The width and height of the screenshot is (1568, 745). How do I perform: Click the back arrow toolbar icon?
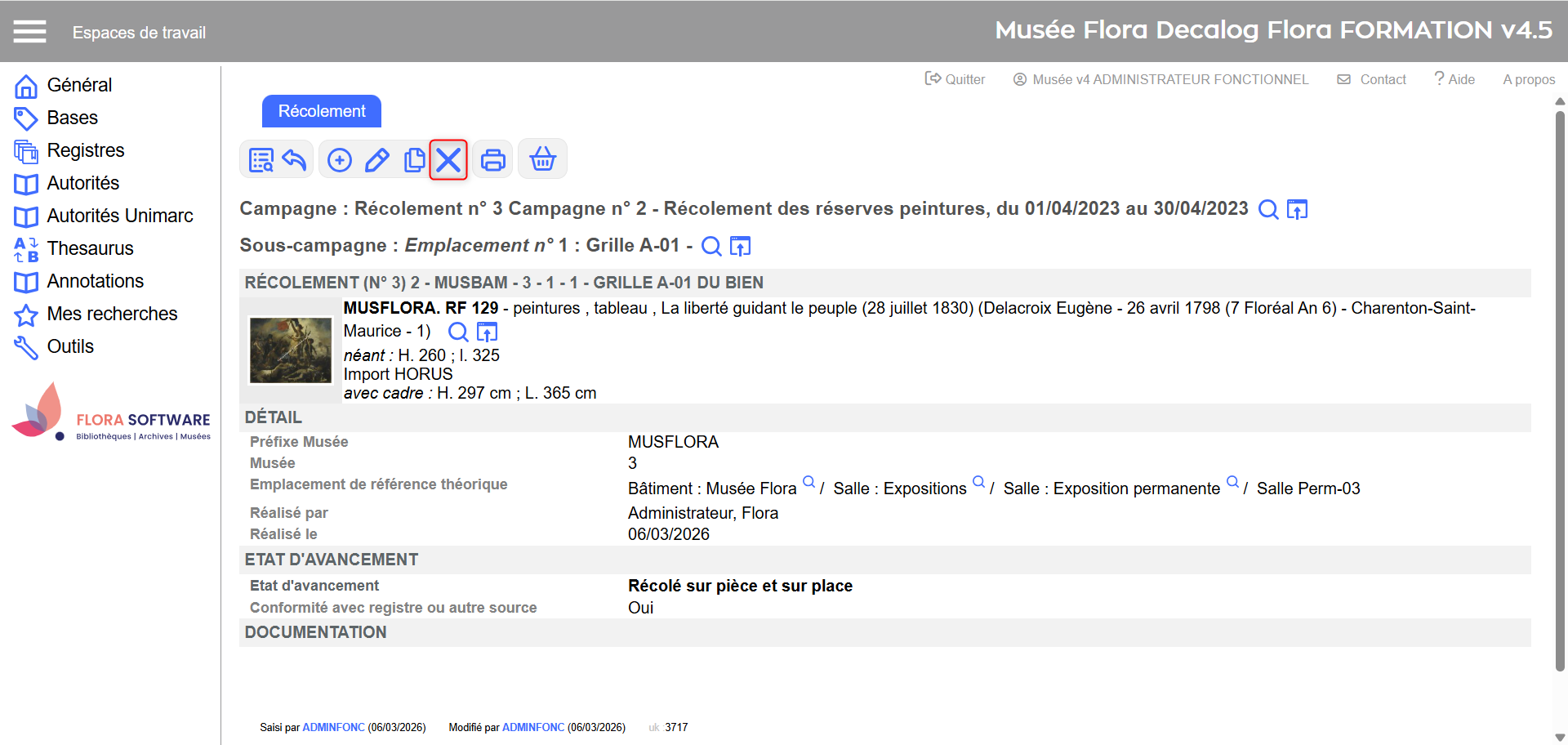(294, 160)
